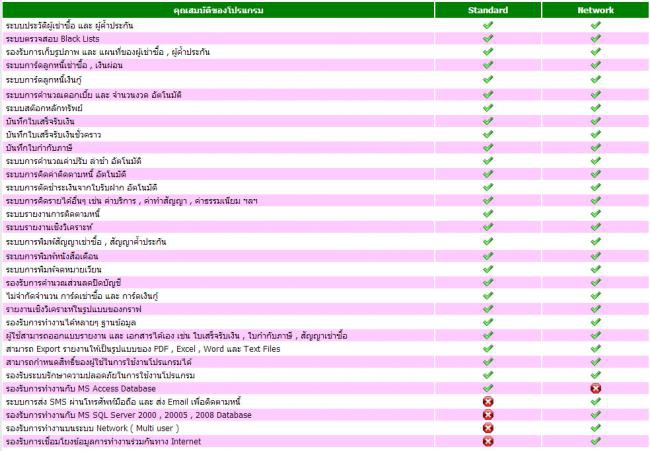Click the row text about Export to PDF, Excel, Word
The image size is (650, 451).
[x=143, y=349]
